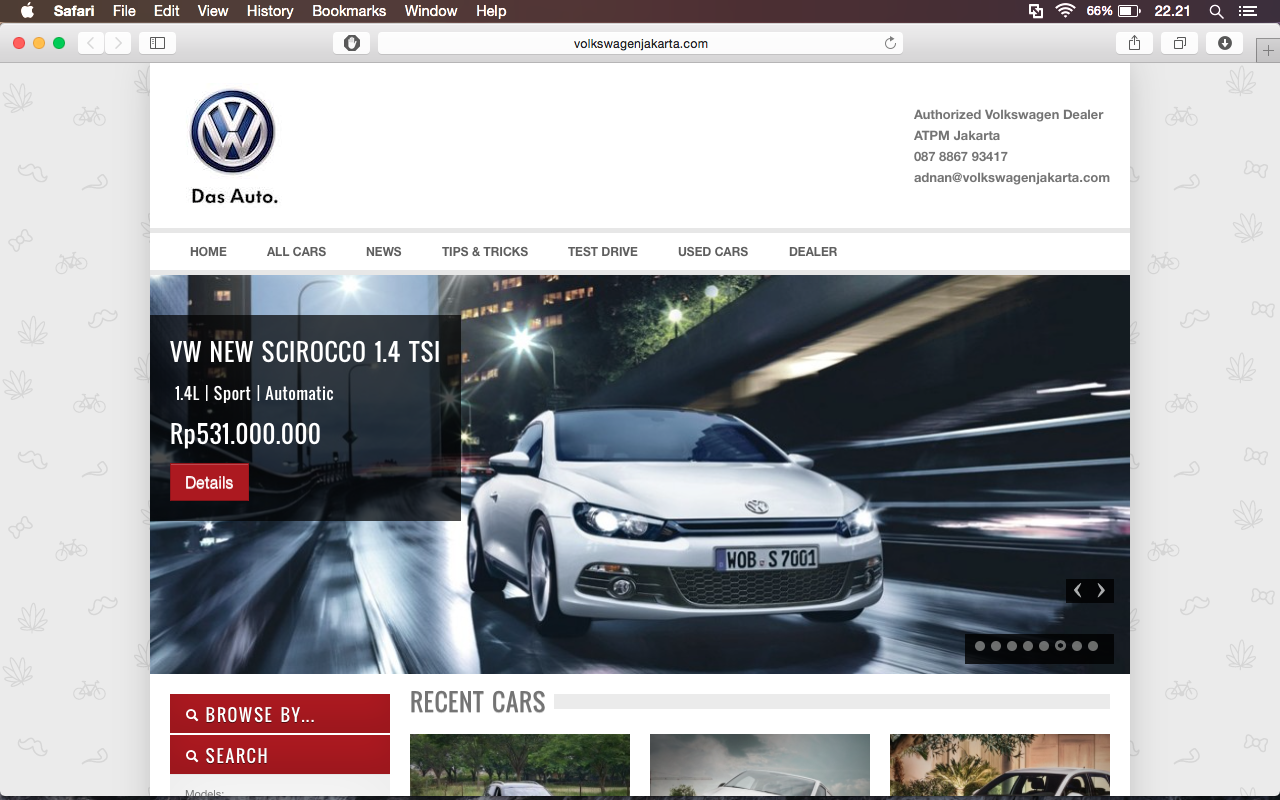Go to next slide arrow on carousel

coord(1102,590)
